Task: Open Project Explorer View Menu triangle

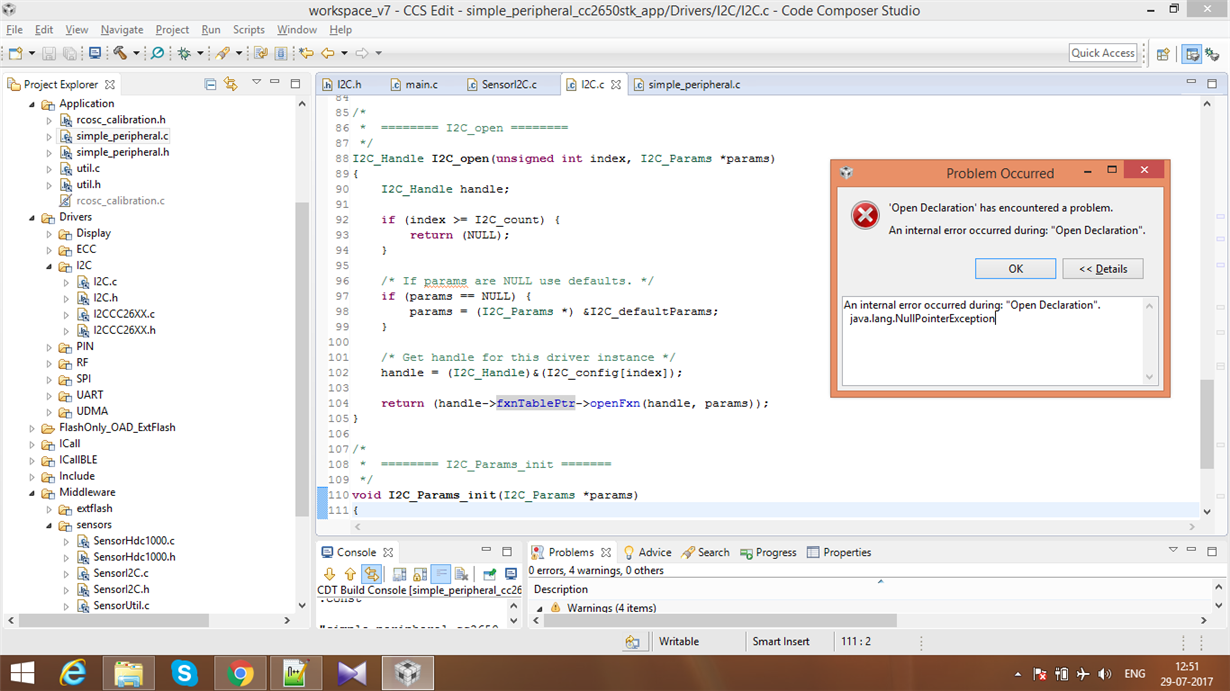Action: [x=256, y=83]
